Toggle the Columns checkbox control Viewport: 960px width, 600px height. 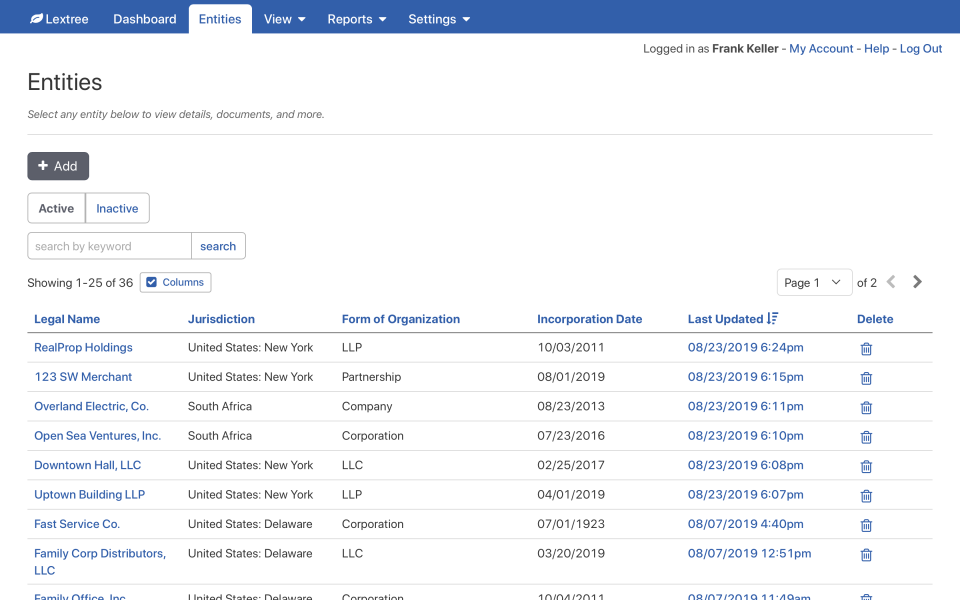point(175,282)
